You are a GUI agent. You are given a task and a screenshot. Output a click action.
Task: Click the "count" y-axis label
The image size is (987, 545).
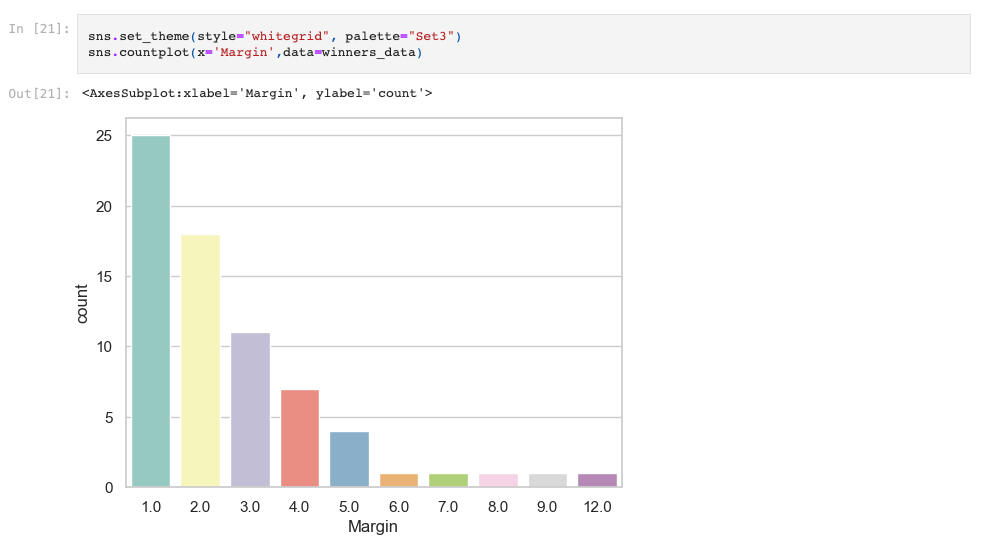(x=82, y=303)
